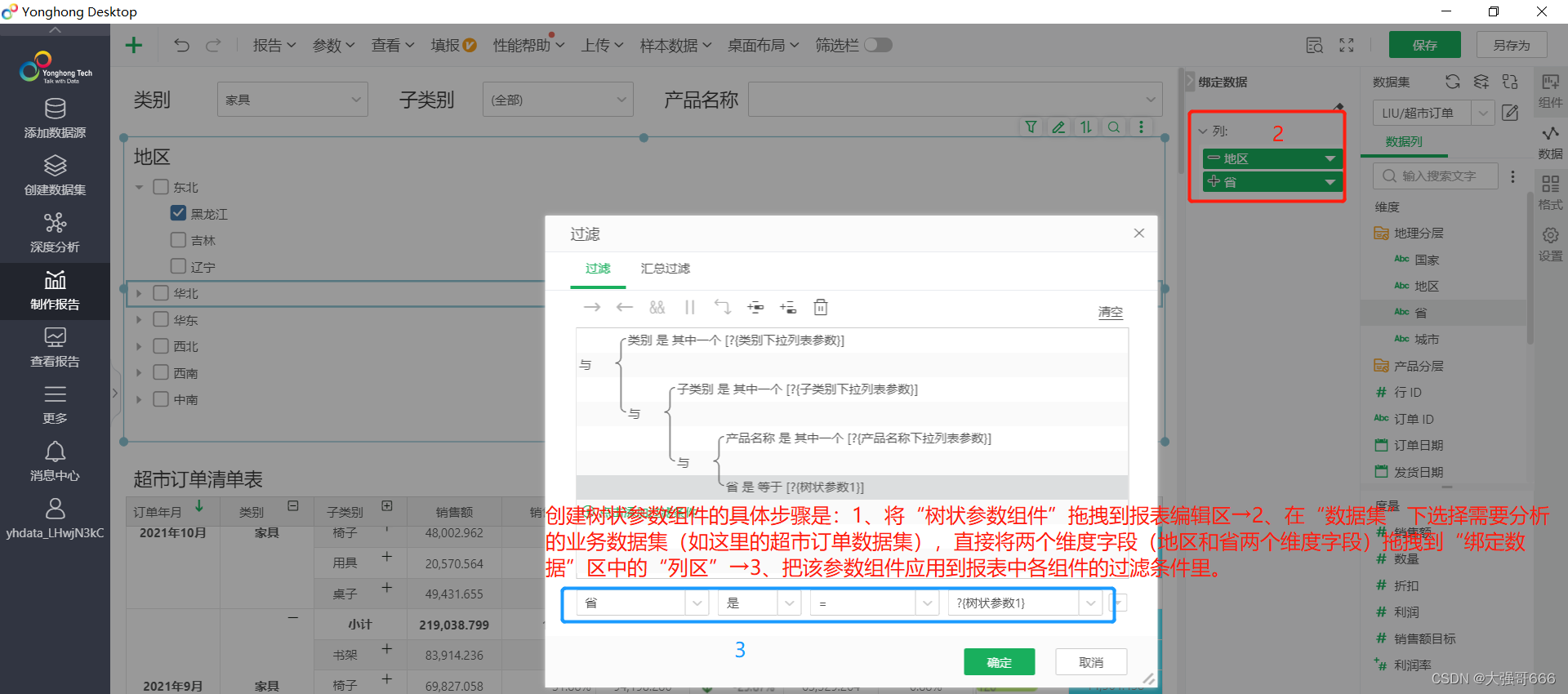Redo the last action
1568x694 pixels.
[213, 45]
